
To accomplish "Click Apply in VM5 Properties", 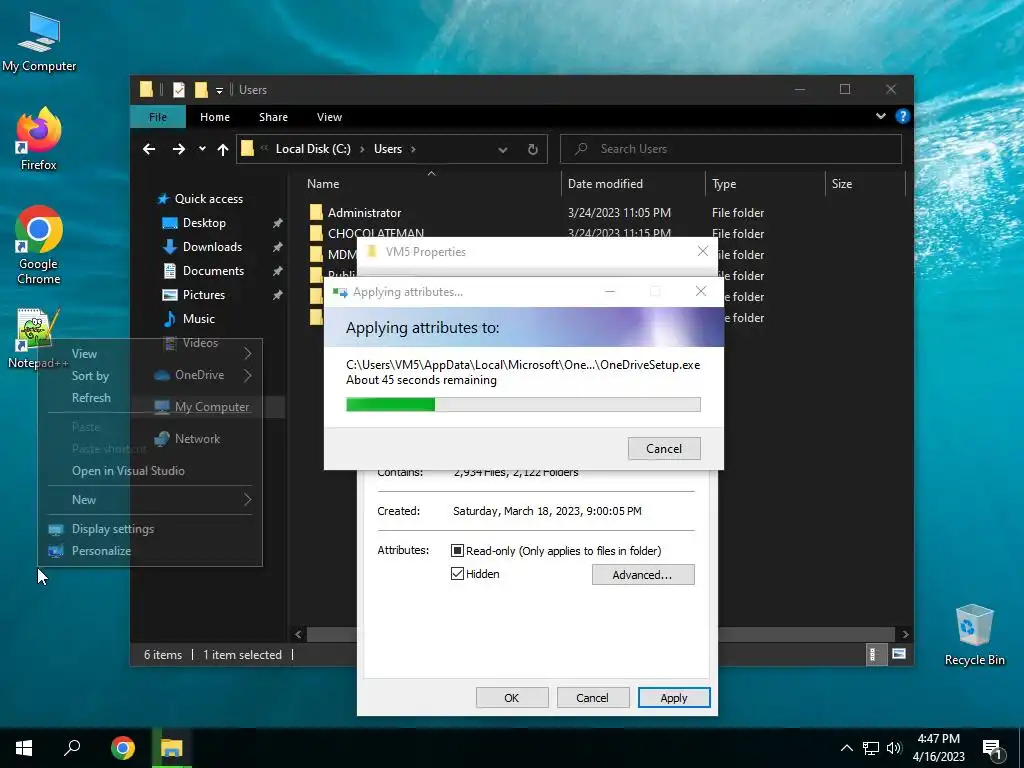I will click(674, 697).
